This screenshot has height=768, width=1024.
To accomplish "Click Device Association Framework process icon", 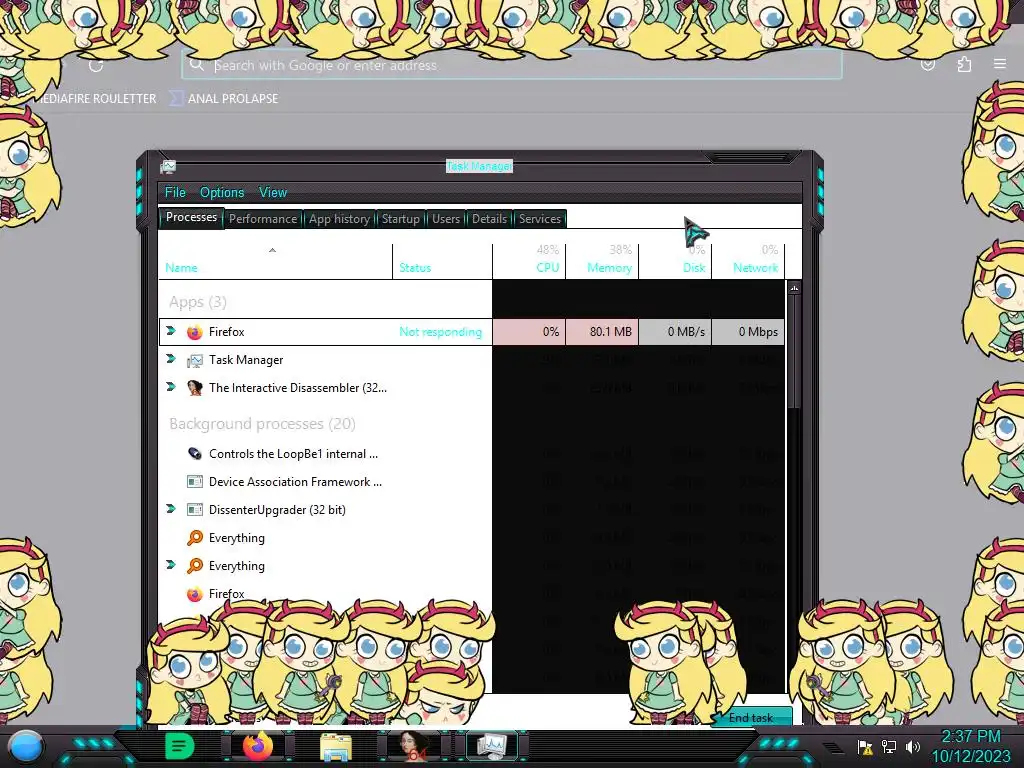I will point(195,482).
